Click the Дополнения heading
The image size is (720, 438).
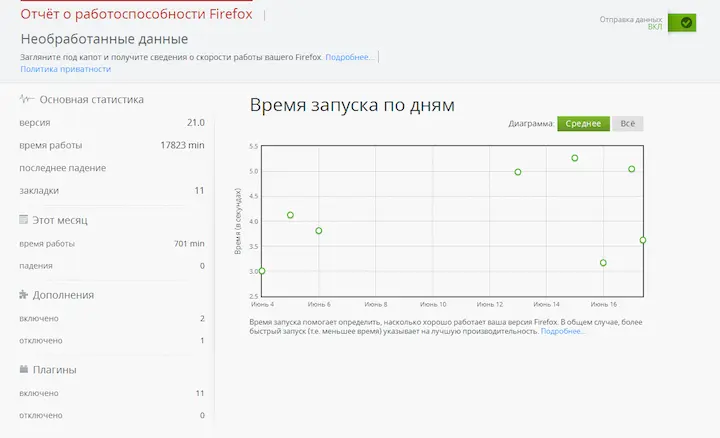[x=63, y=295]
